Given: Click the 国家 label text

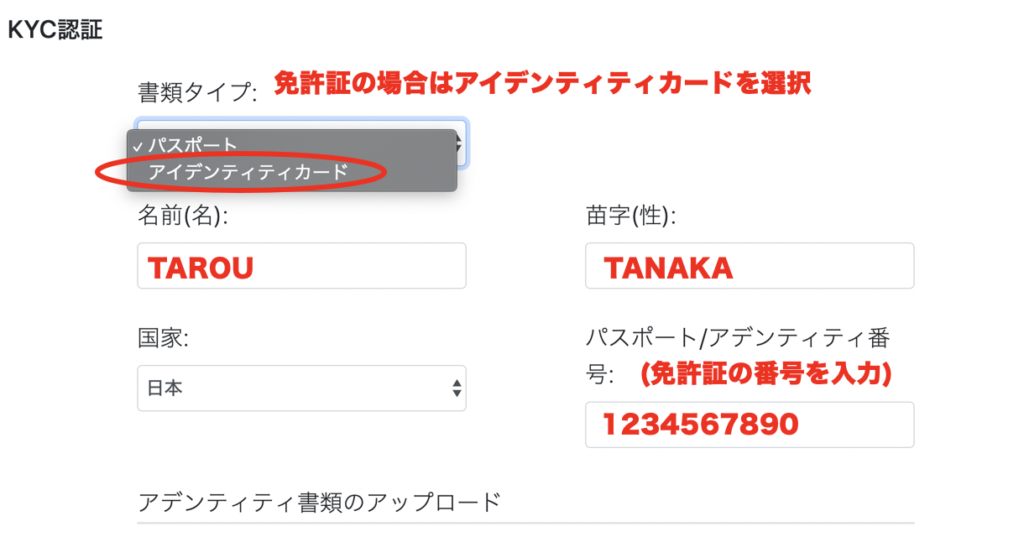Looking at the screenshot, I should (x=163, y=338).
